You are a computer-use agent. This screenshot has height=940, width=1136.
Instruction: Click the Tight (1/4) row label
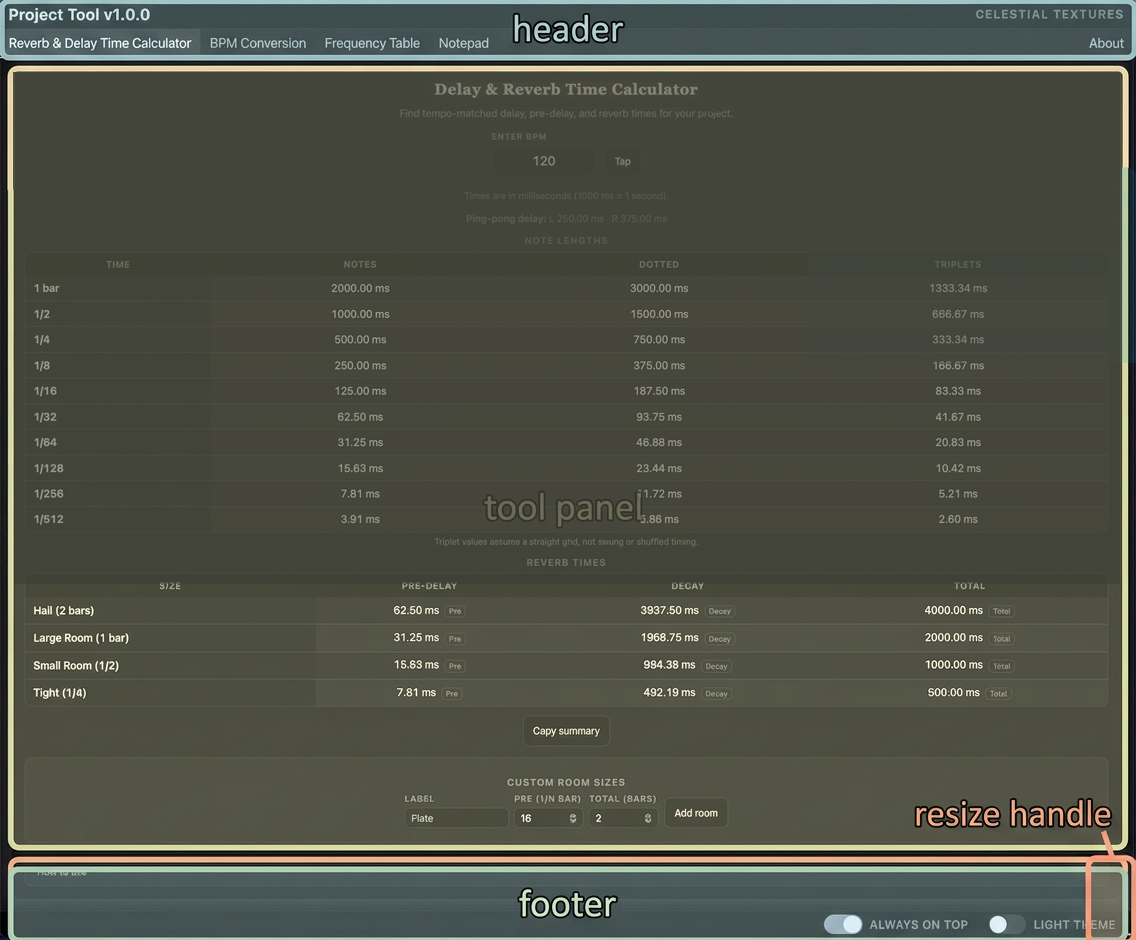[x=59, y=693]
